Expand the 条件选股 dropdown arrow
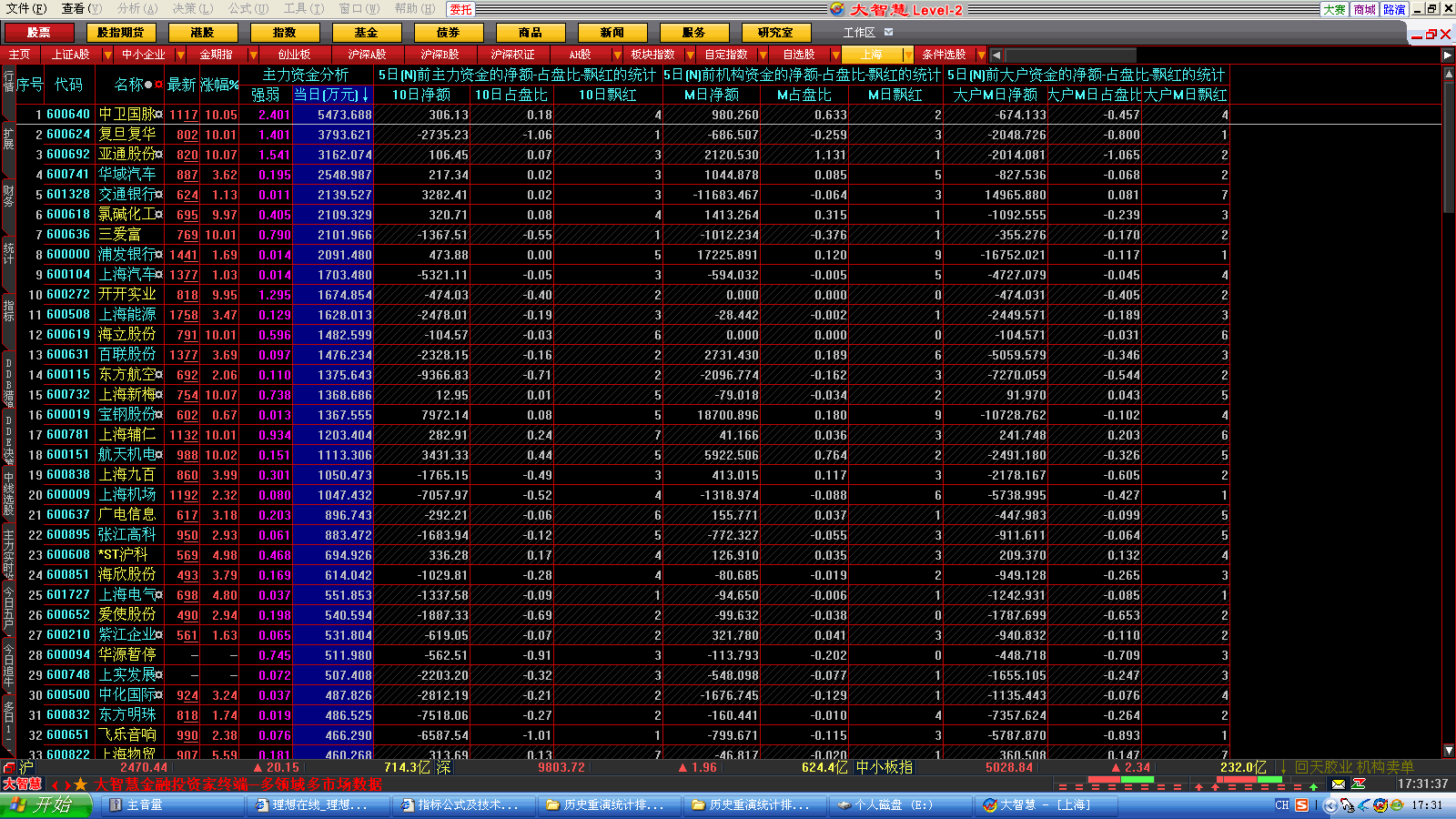 981,56
